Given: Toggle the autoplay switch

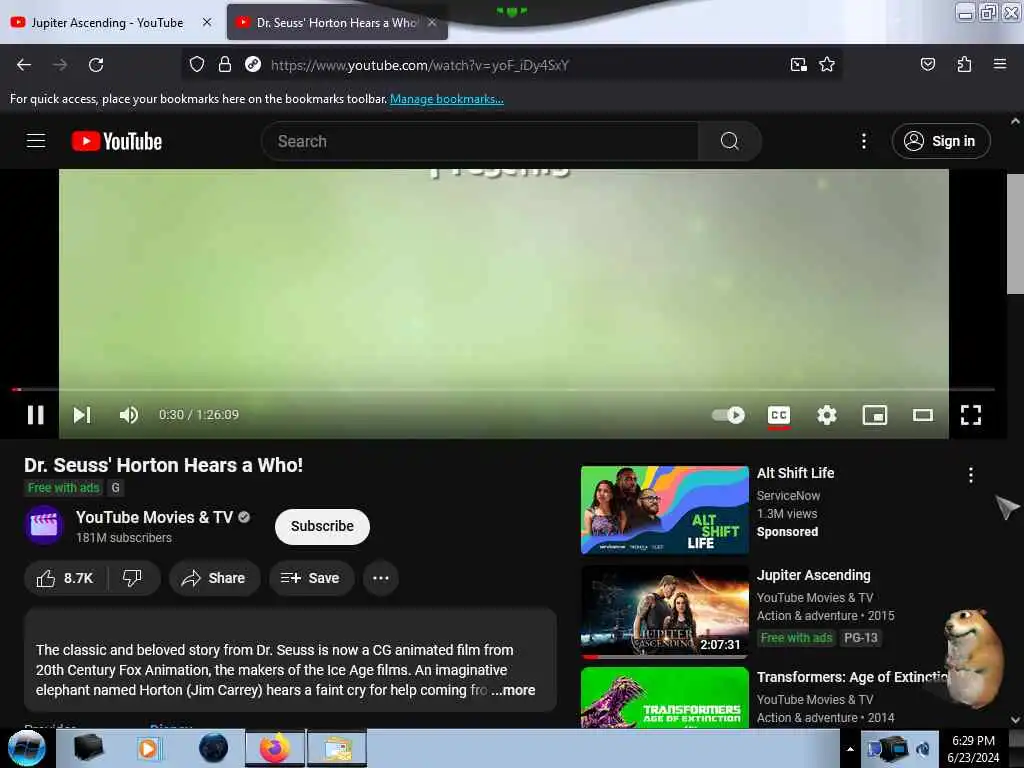Looking at the screenshot, I should tap(728, 415).
